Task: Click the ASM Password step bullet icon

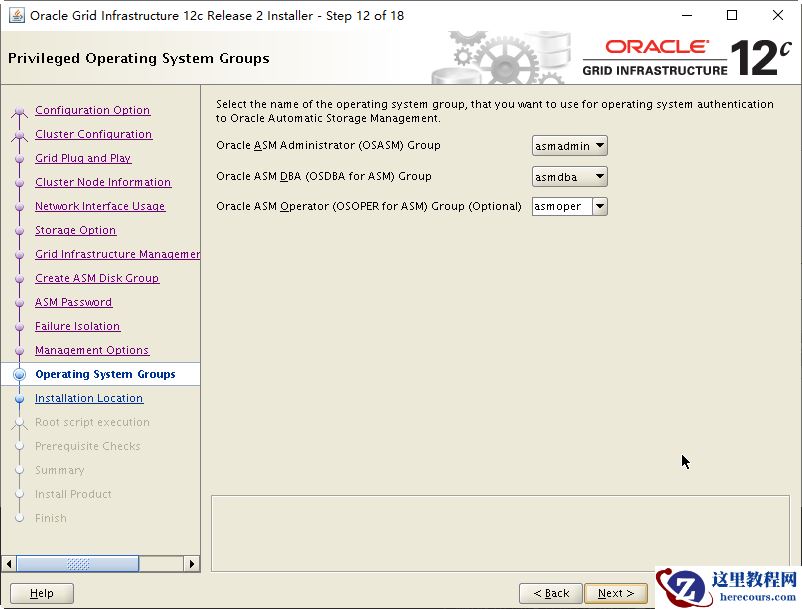Action: [x=19, y=303]
